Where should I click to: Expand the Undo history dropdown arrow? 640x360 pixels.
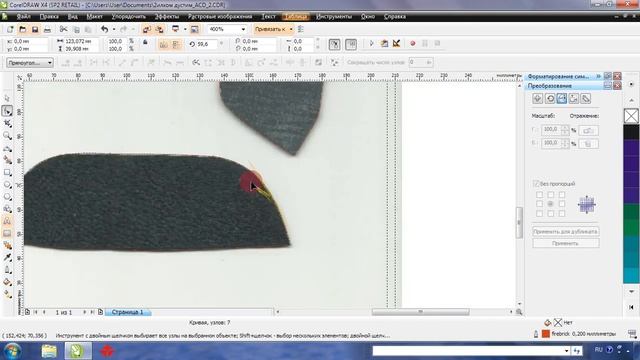point(113,29)
